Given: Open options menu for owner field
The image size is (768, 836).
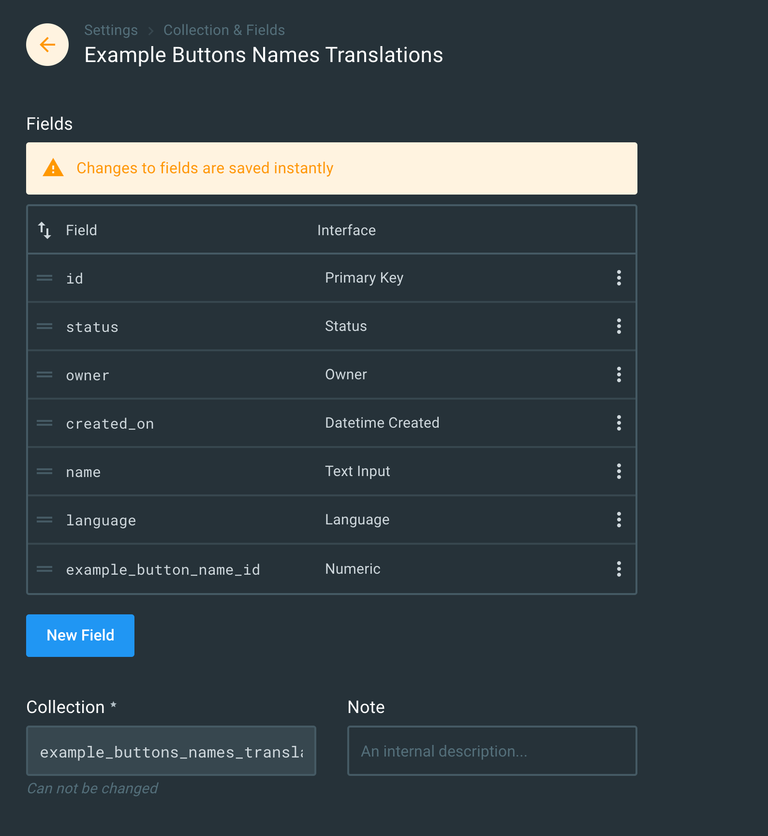Looking at the screenshot, I should (618, 375).
